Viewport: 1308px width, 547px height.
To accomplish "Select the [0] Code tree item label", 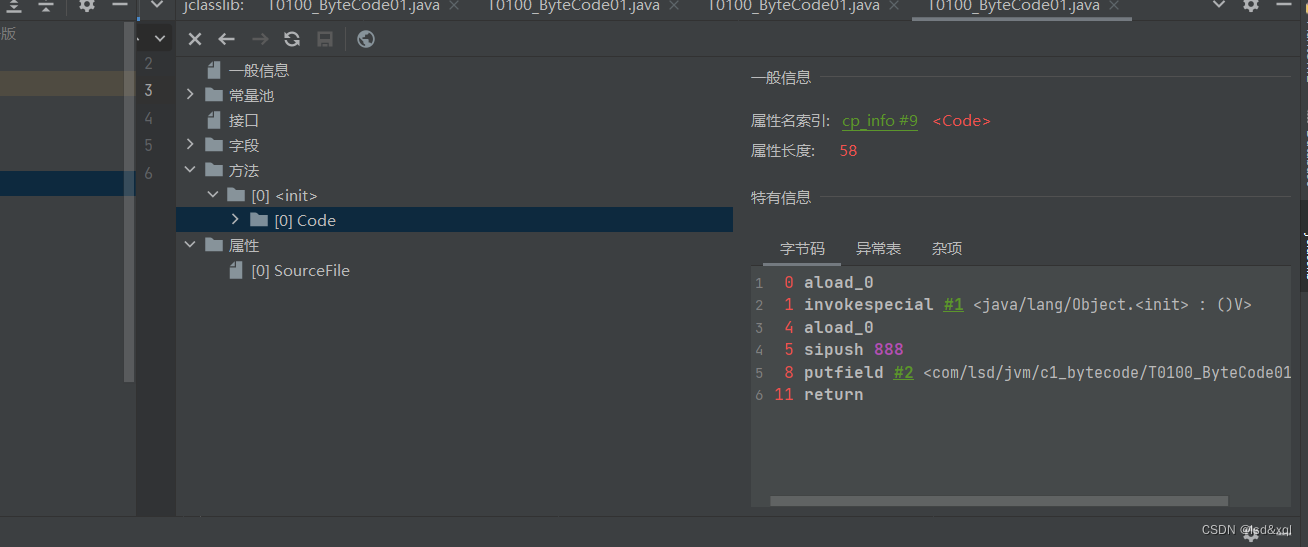I will [305, 220].
